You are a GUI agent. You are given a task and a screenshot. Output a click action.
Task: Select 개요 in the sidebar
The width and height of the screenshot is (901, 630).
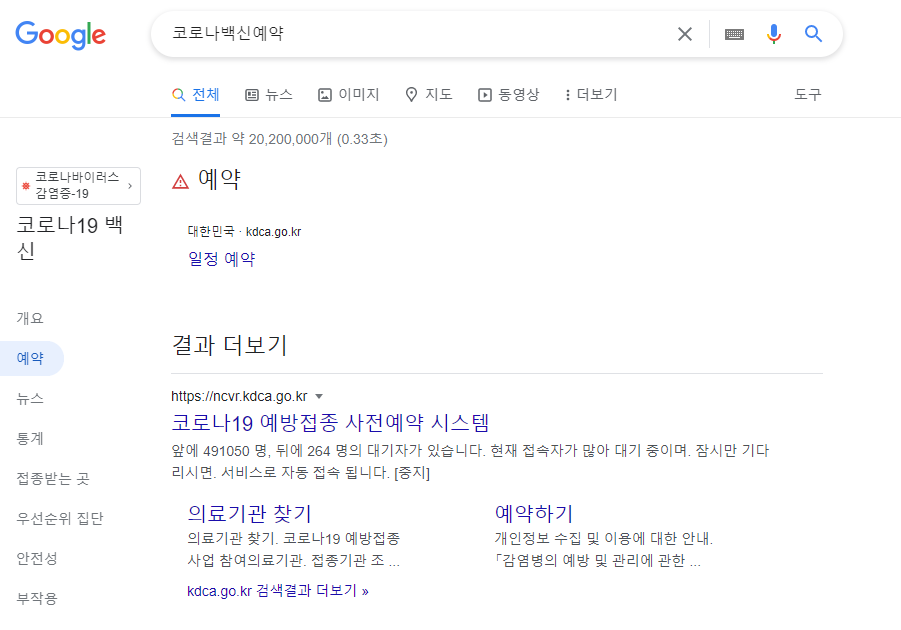[x=30, y=318]
